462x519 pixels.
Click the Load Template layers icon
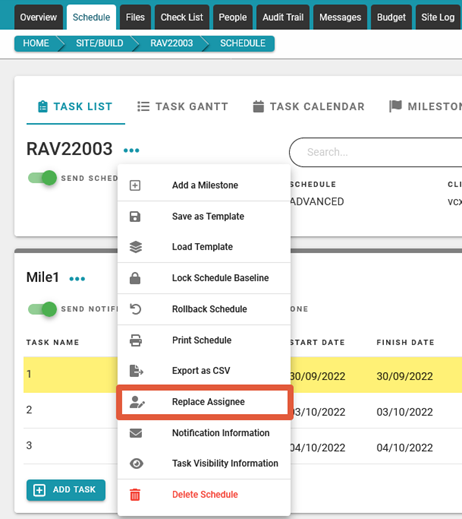coord(136,247)
